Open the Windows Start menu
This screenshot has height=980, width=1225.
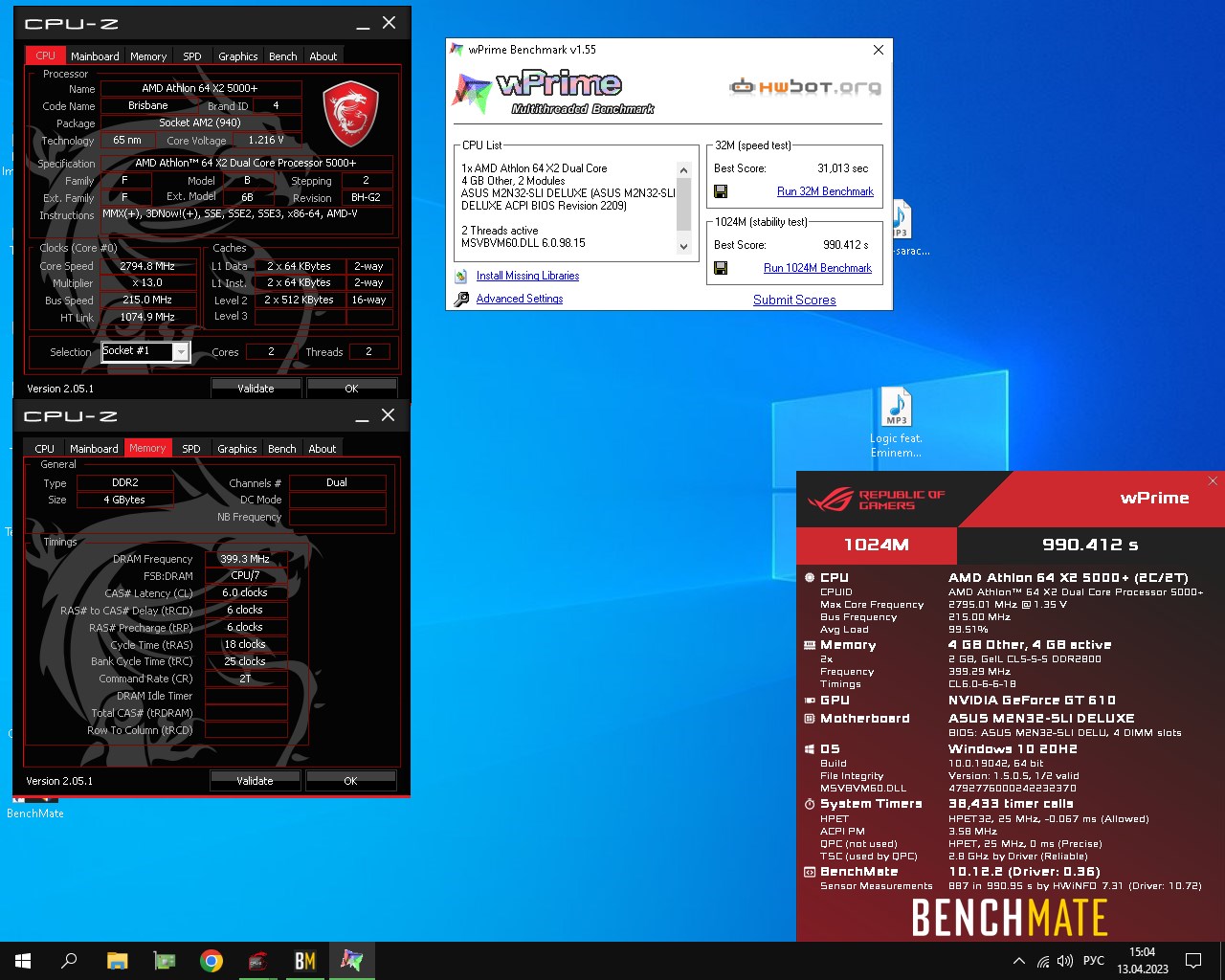point(23,961)
